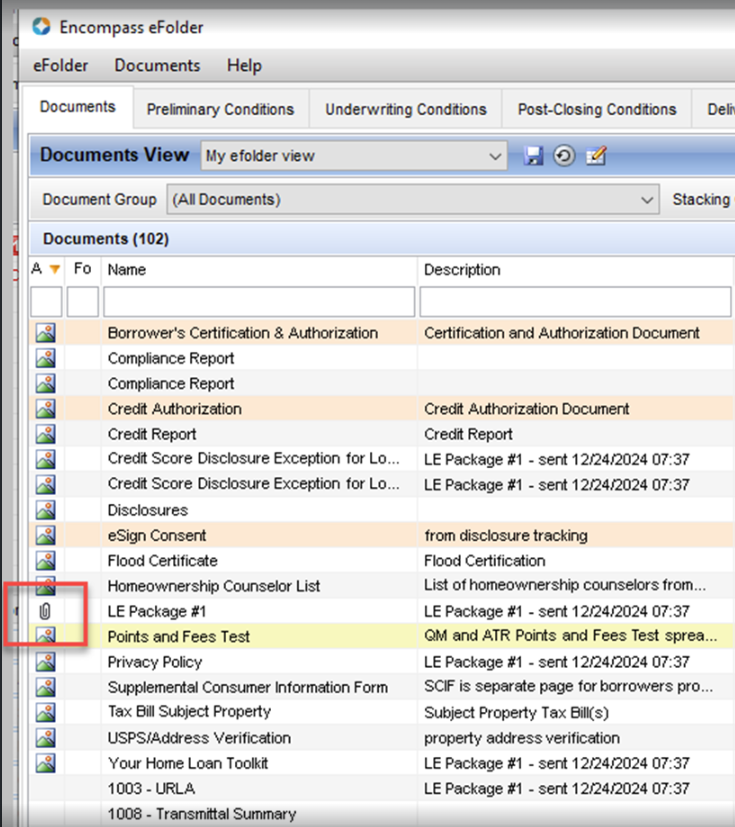This screenshot has width=735, height=827.
Task: Click attachment icon for Your Home Loan Toolkit
Action: tap(46, 763)
